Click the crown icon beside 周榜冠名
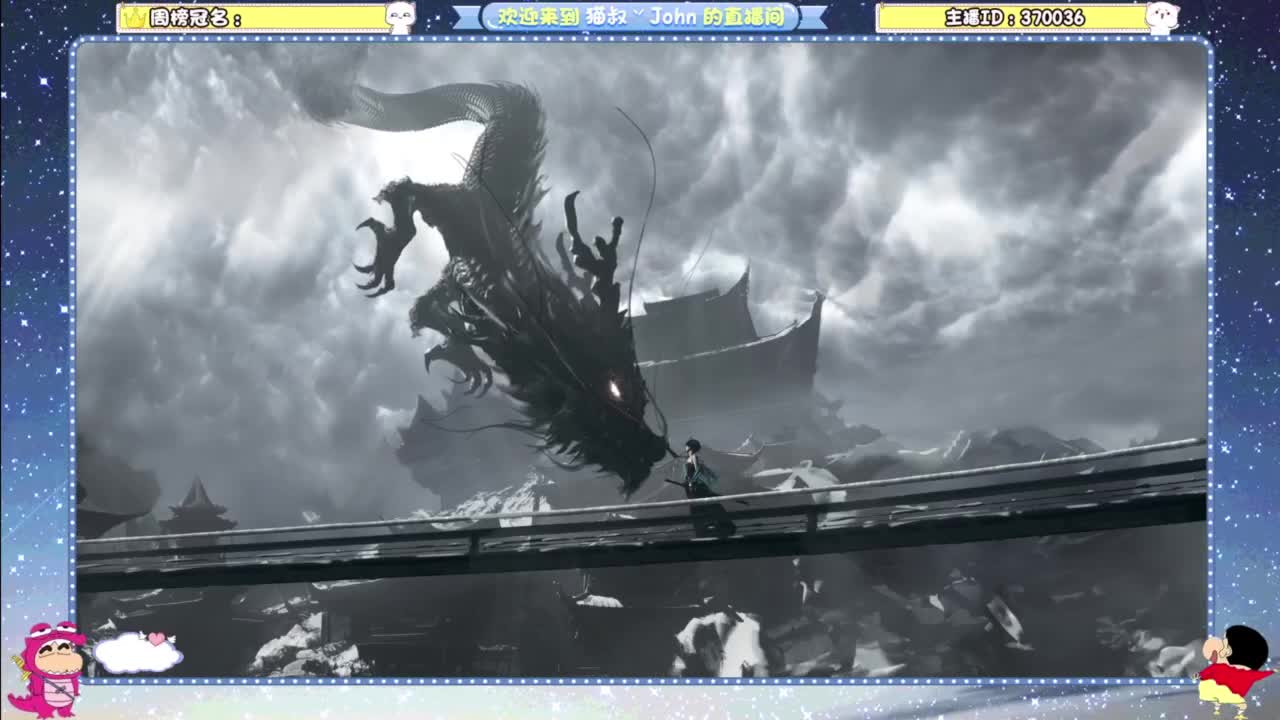The height and width of the screenshot is (720, 1280). pos(134,17)
